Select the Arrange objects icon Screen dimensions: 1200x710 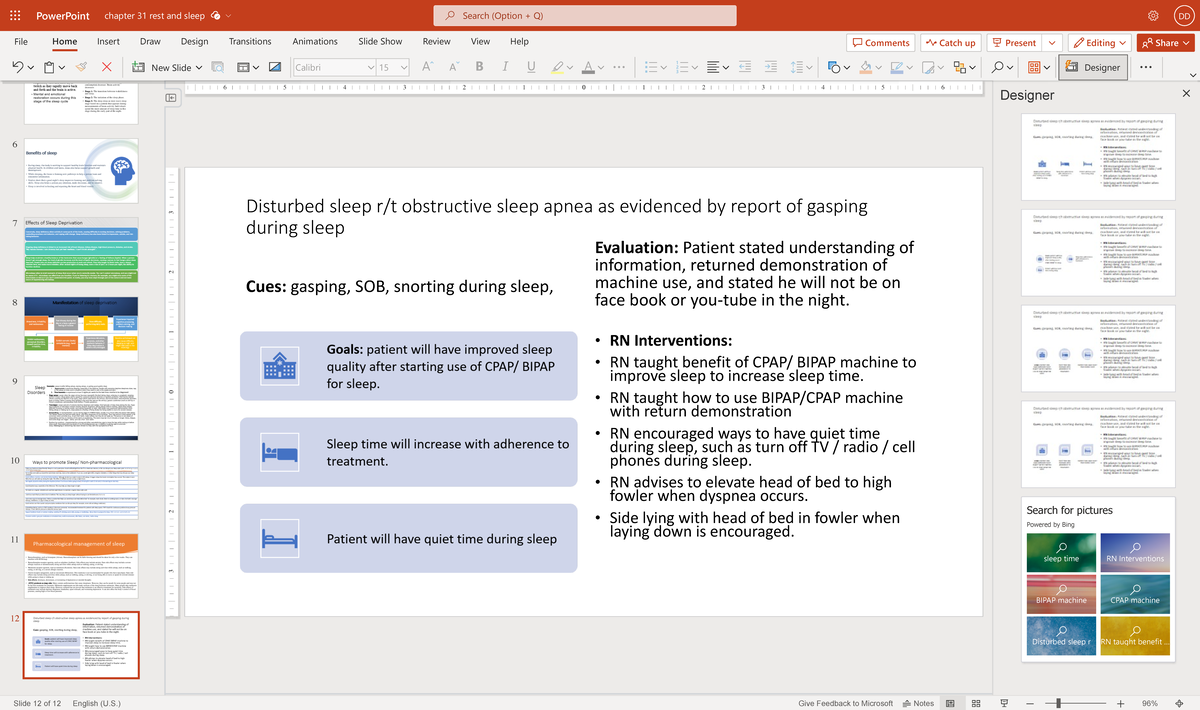pyautogui.click(x=960, y=67)
